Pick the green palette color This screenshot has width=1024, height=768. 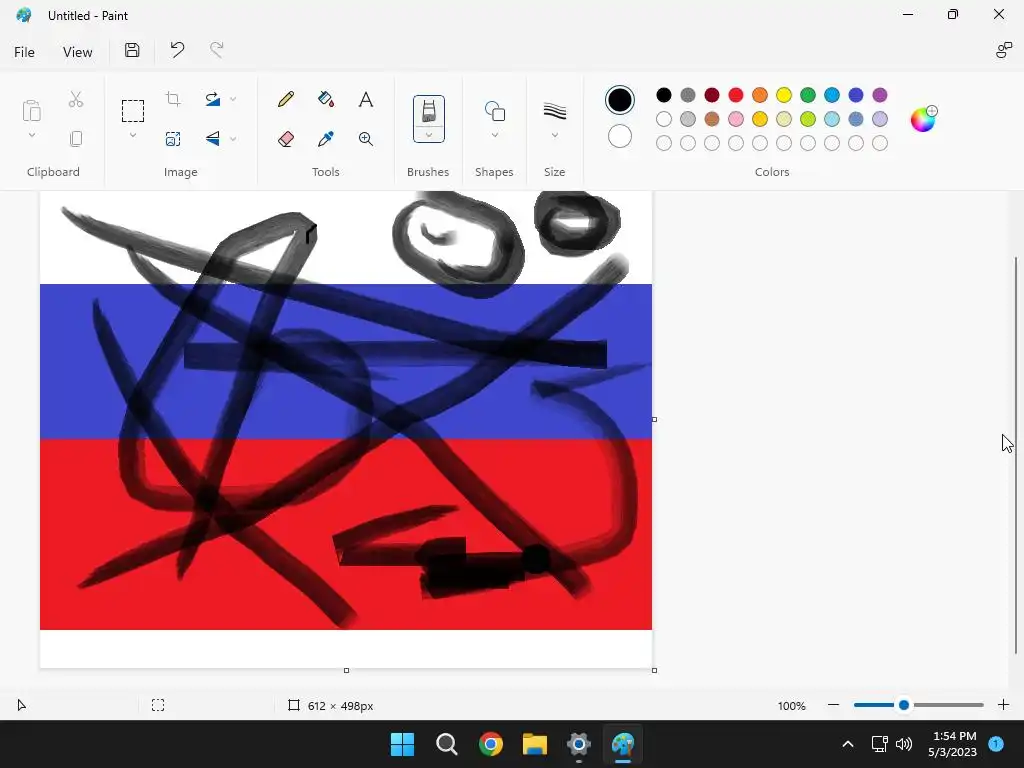point(808,95)
